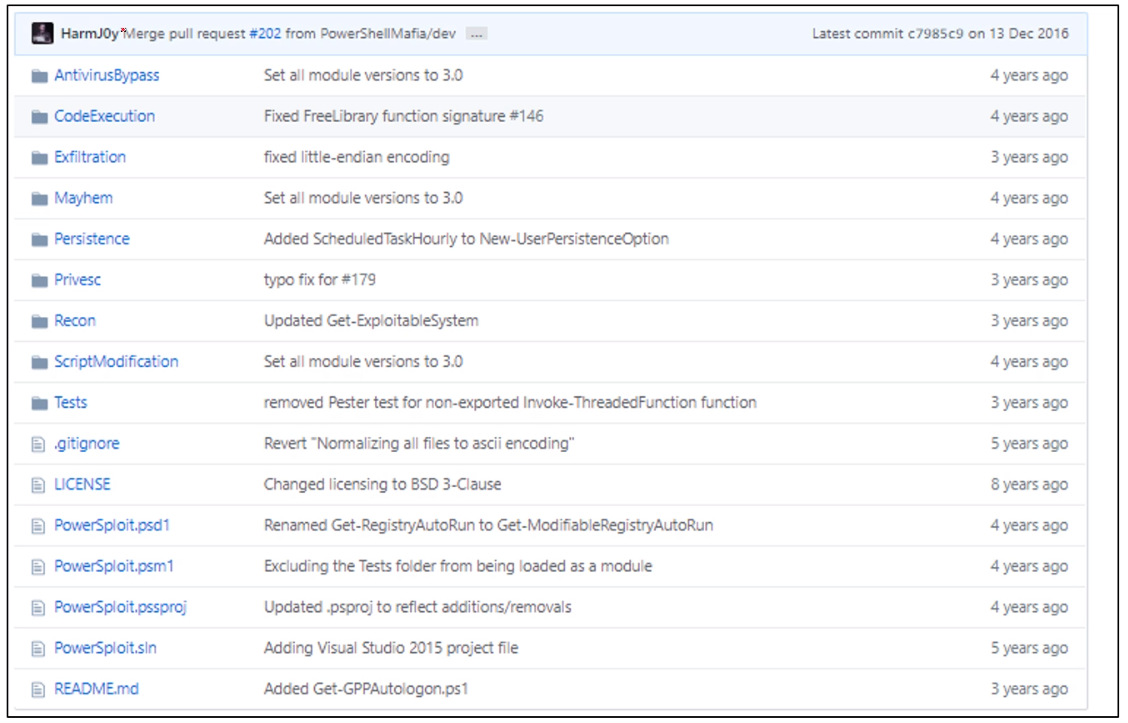Open the Persistence folder
1128x723 pixels.
(x=92, y=240)
